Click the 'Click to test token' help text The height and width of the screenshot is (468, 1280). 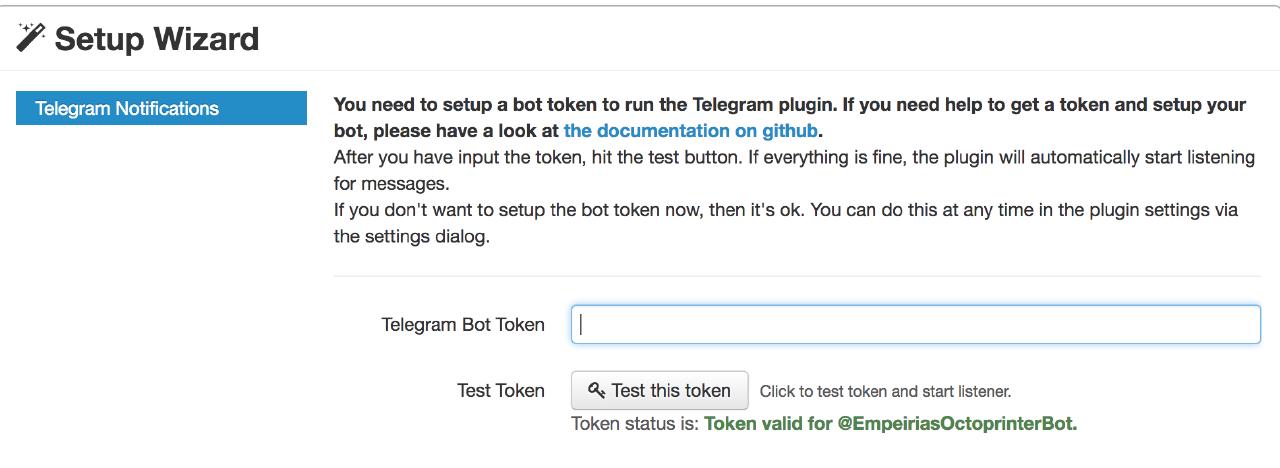coord(885,391)
